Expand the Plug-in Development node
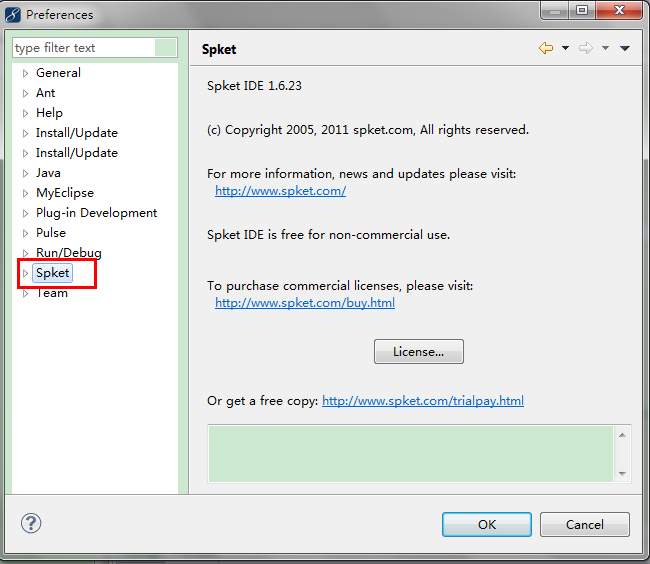This screenshot has width=650, height=564. (25, 213)
